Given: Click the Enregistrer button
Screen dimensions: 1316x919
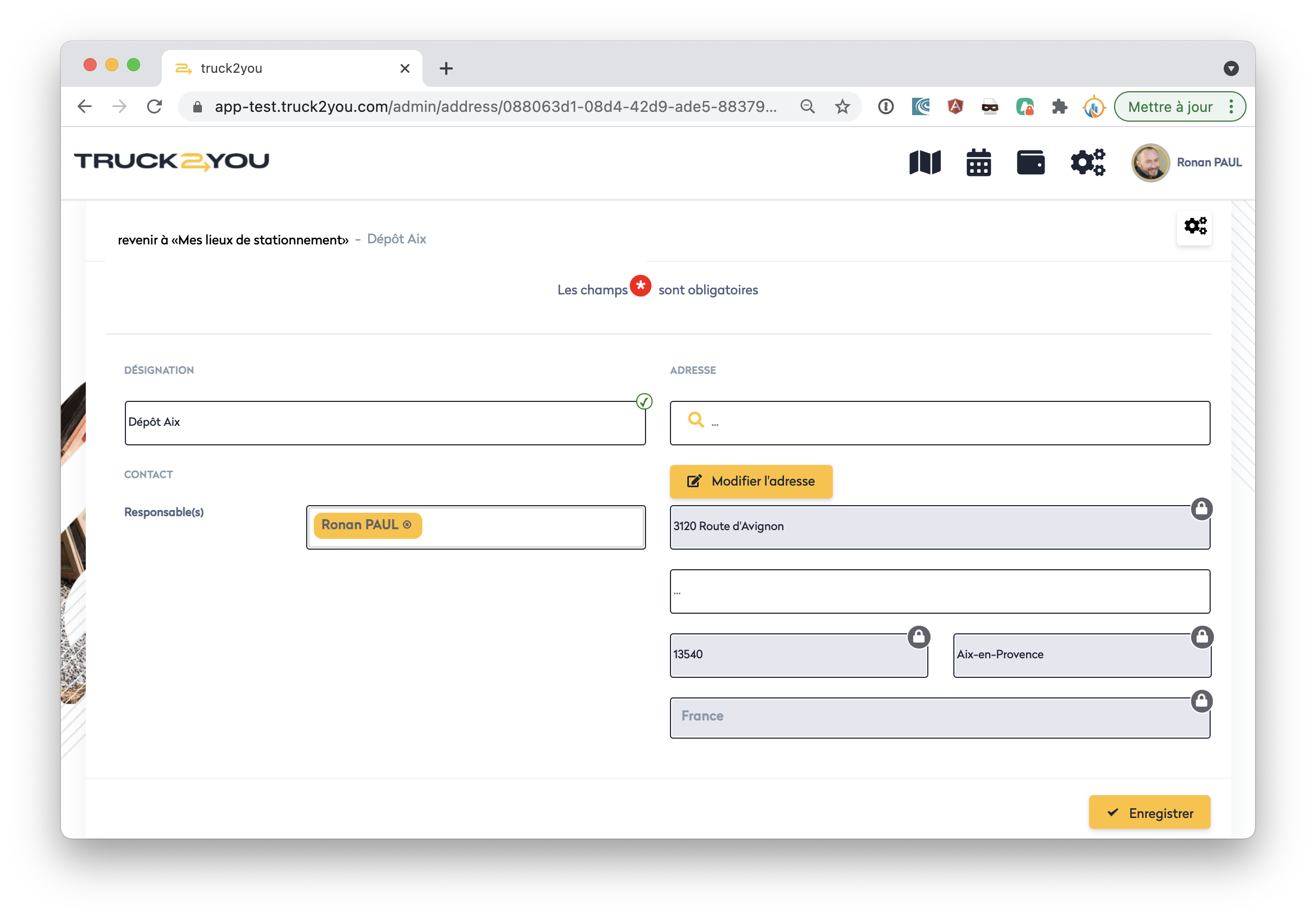Looking at the screenshot, I should [1149, 813].
